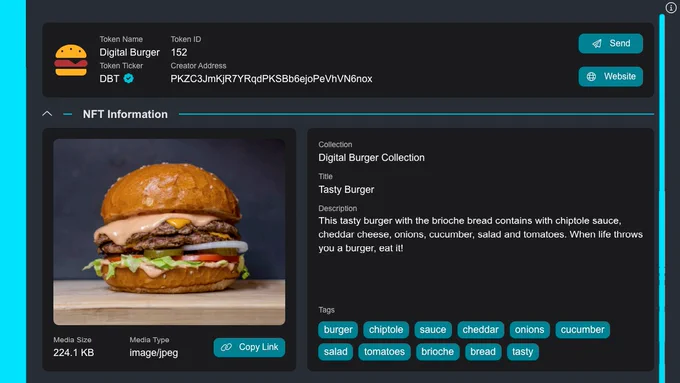
Task: Click the token ID value 152
Action: tap(179, 52)
